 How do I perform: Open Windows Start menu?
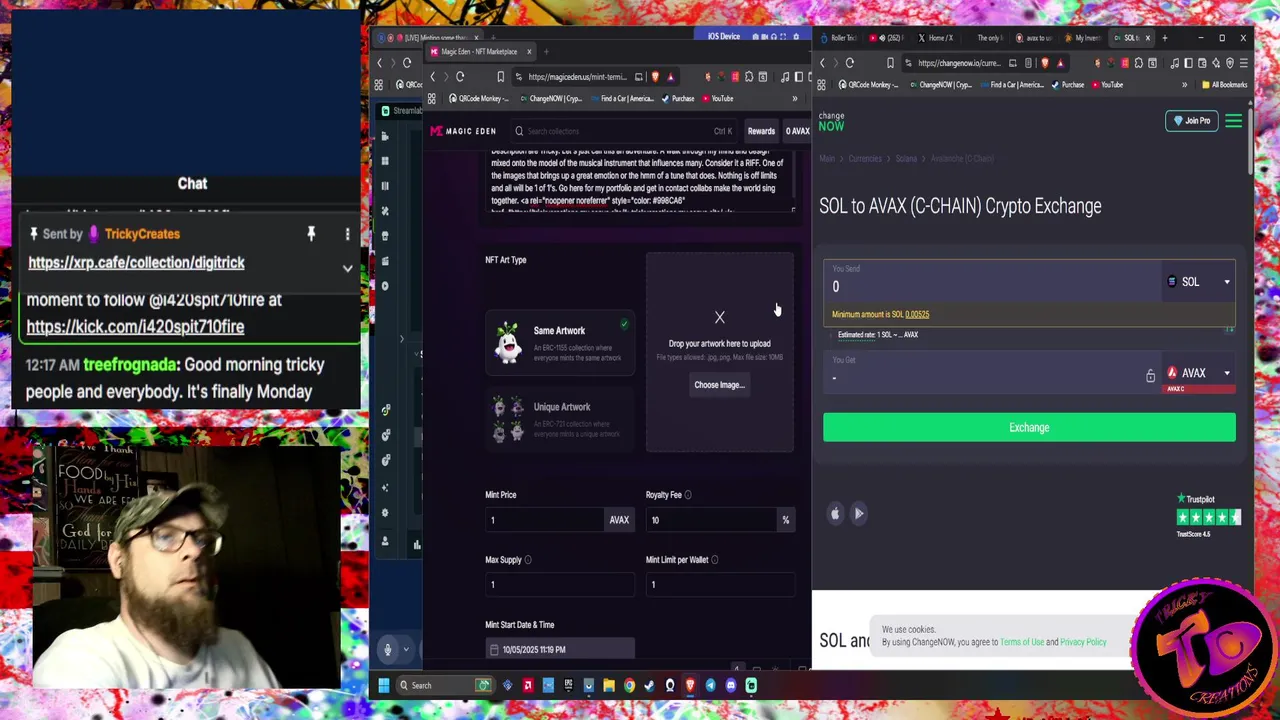[x=383, y=685]
